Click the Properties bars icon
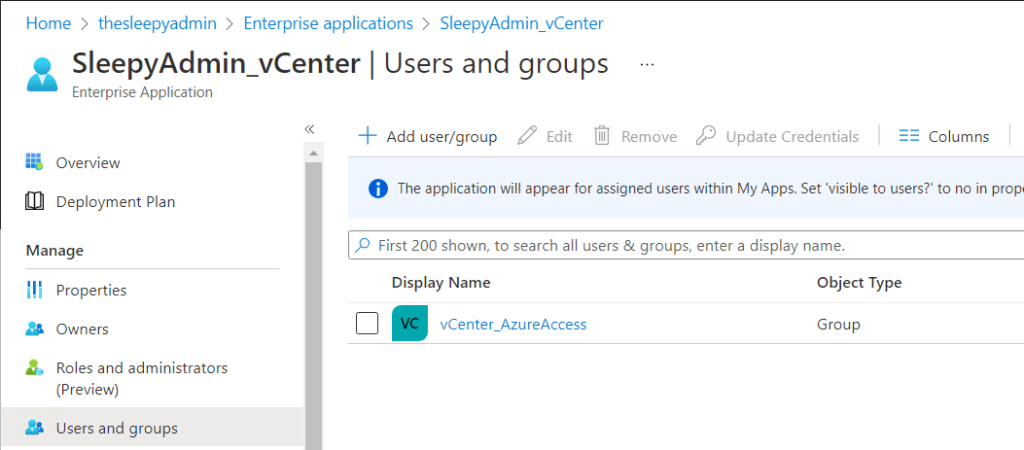 pyautogui.click(x=35, y=290)
